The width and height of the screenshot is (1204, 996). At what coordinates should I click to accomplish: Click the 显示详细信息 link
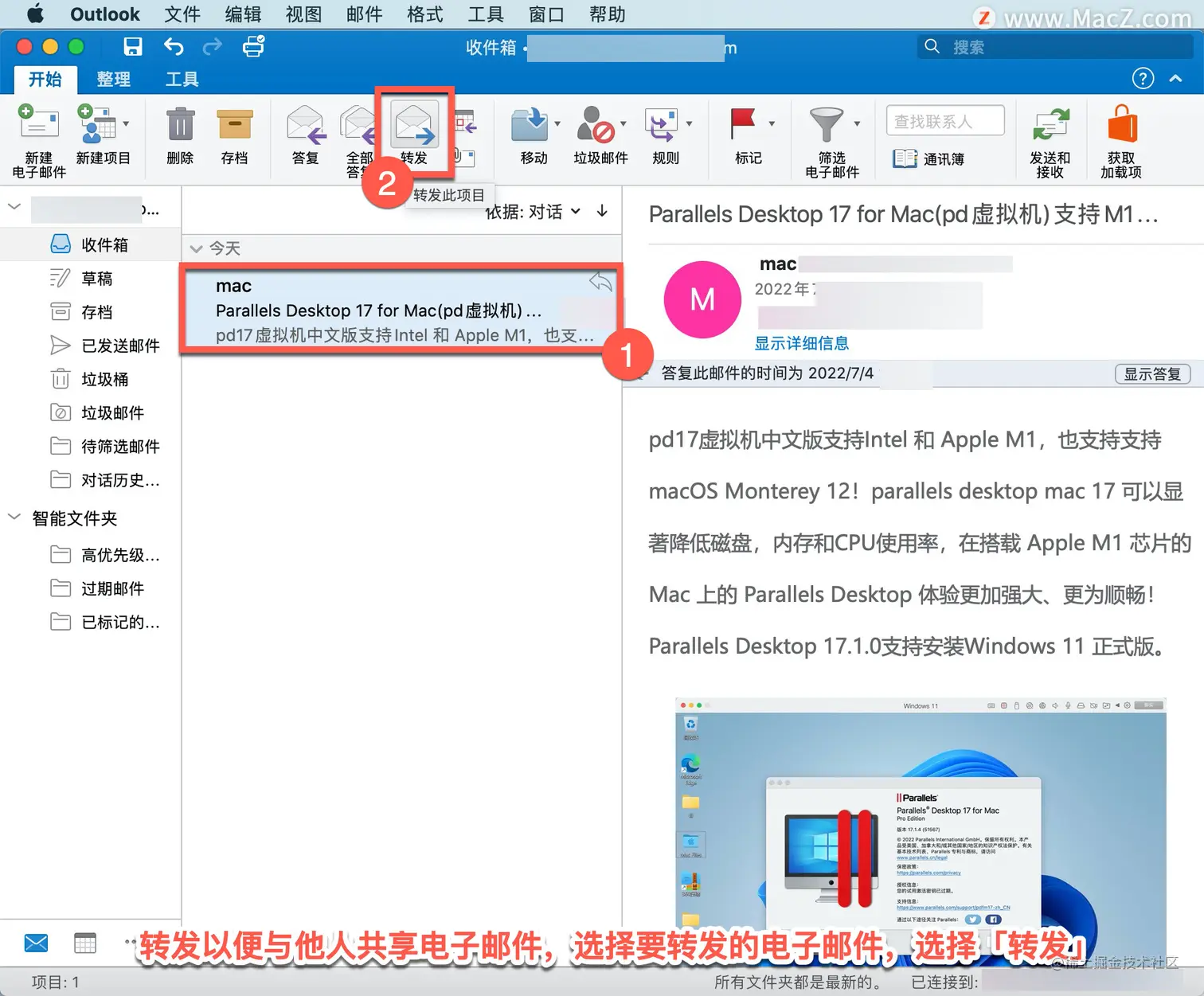click(x=802, y=343)
